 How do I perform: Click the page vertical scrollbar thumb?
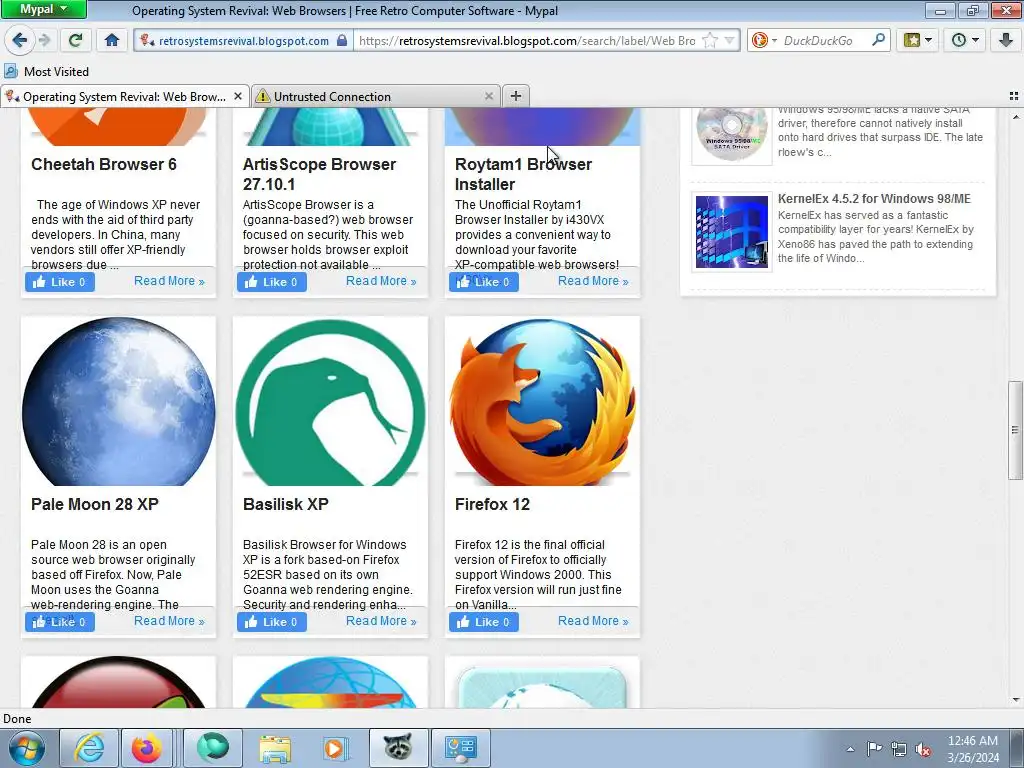[x=1015, y=430]
